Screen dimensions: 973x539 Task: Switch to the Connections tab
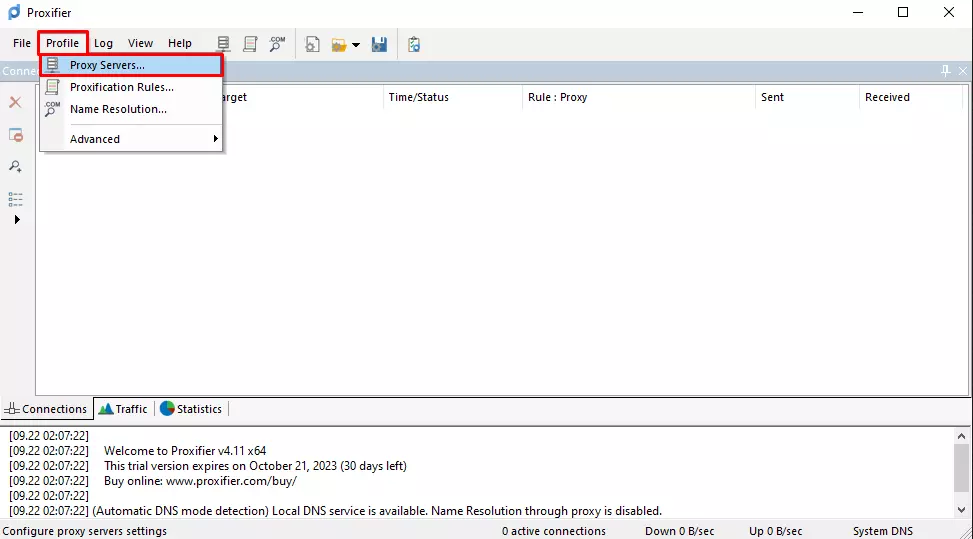(47, 409)
